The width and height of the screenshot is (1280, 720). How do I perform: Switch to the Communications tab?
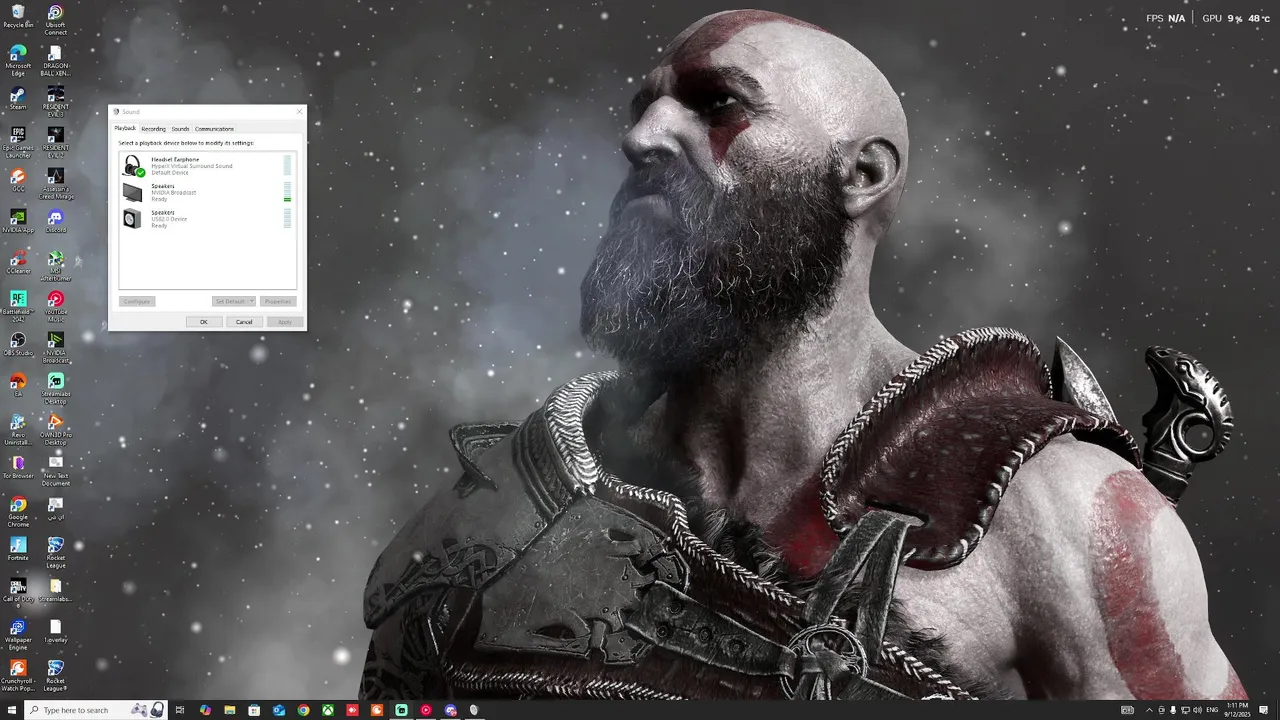click(x=214, y=129)
